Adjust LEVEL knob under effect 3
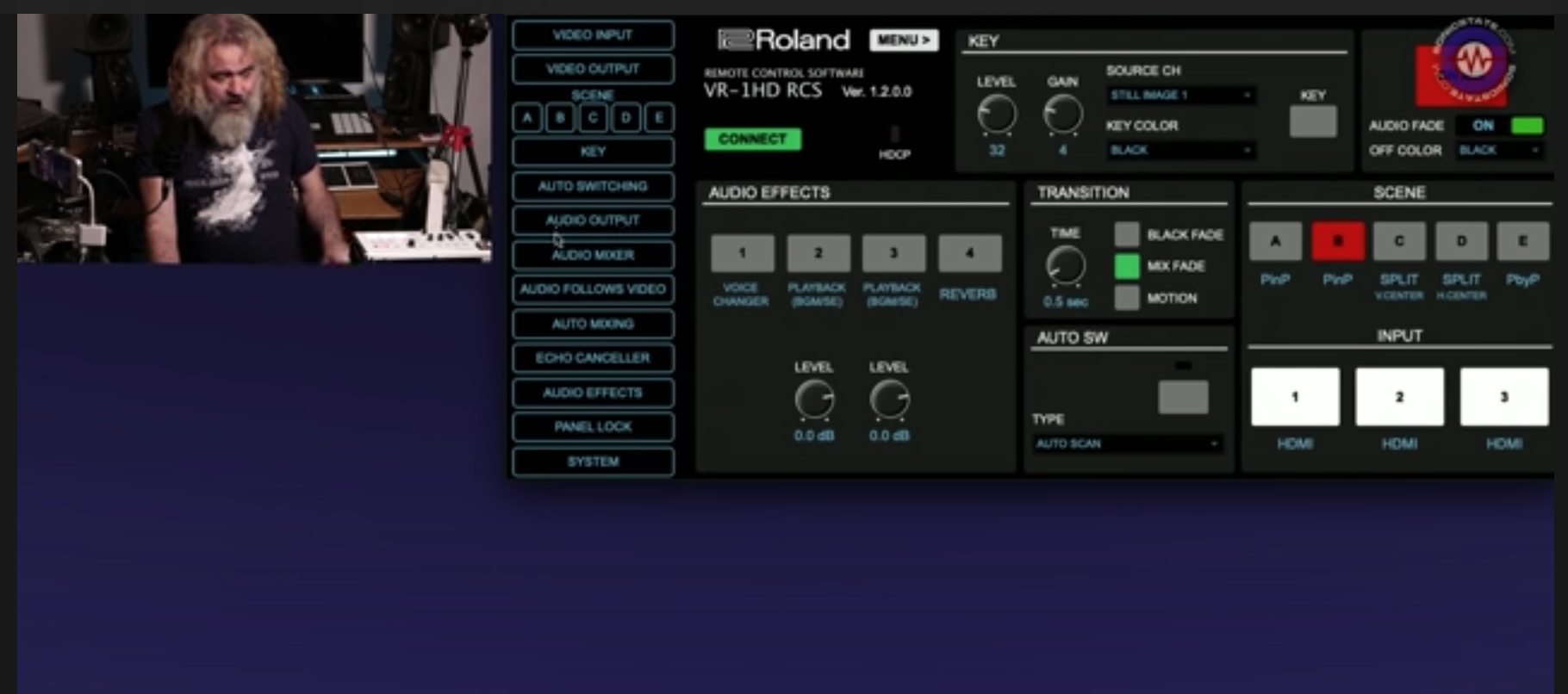 click(889, 400)
